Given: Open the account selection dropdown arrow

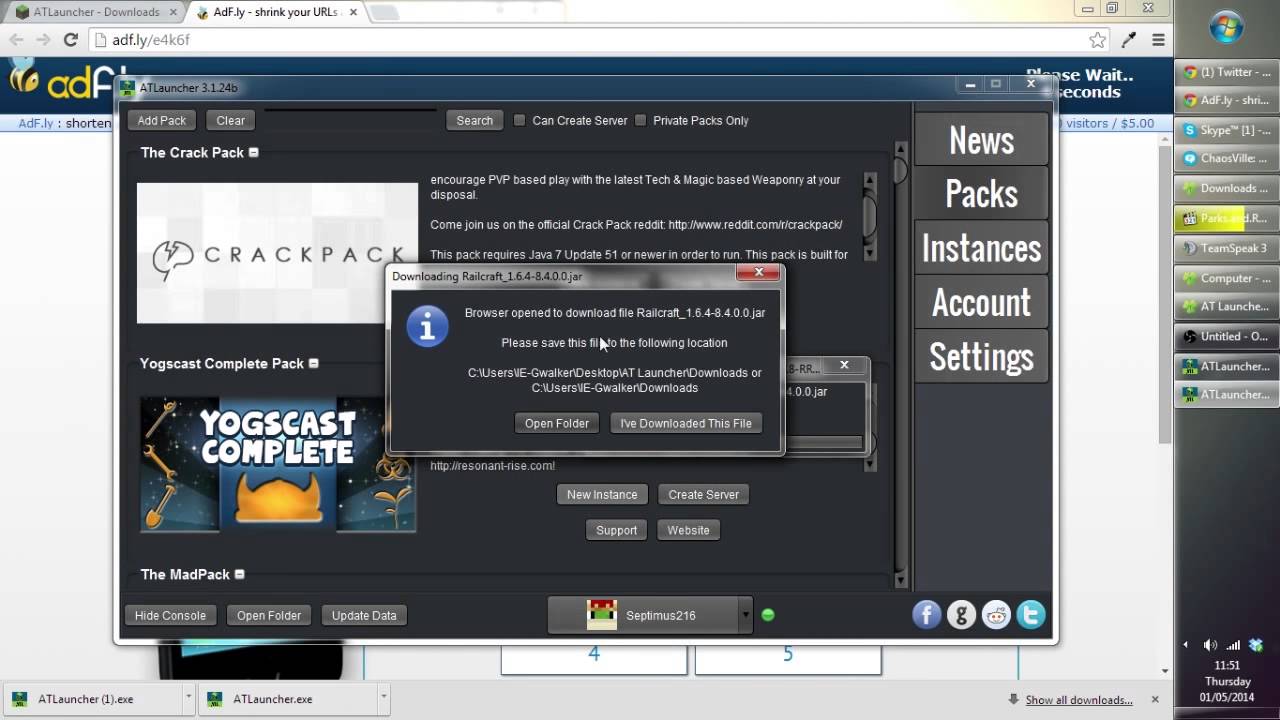Looking at the screenshot, I should [745, 615].
